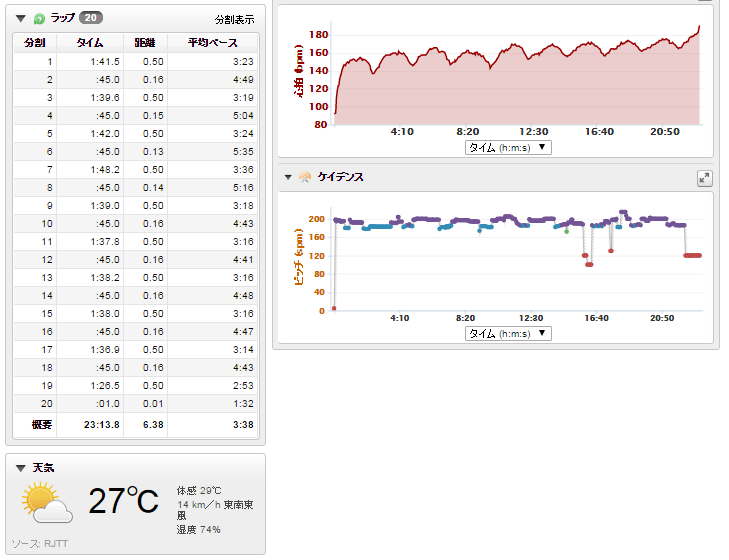Screen dimensions: 729x560
Task: Click the 分割 column header
Action: 34,43
